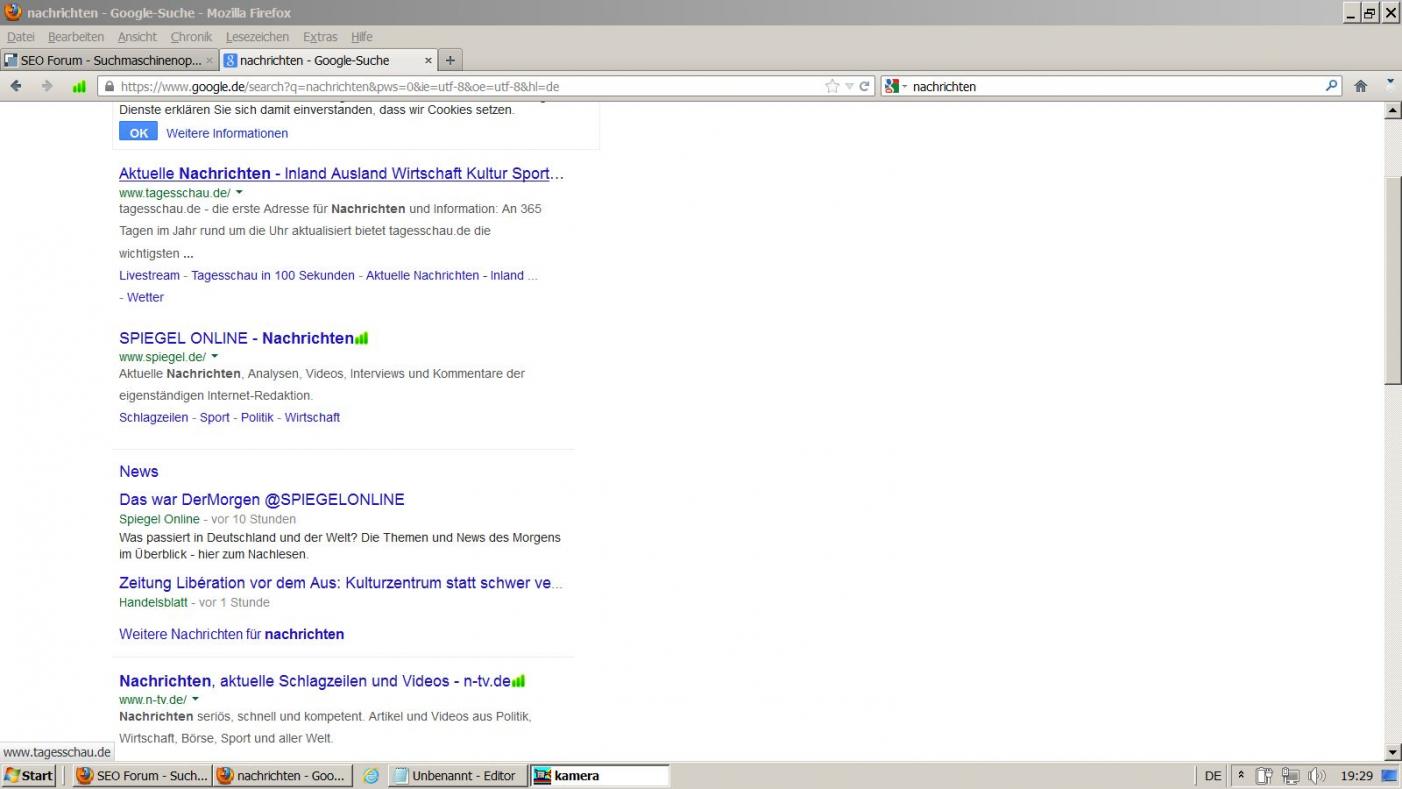Viewport: 1402px width, 789px height.
Task: Open the Lesezeichen menu
Action: pyautogui.click(x=257, y=37)
